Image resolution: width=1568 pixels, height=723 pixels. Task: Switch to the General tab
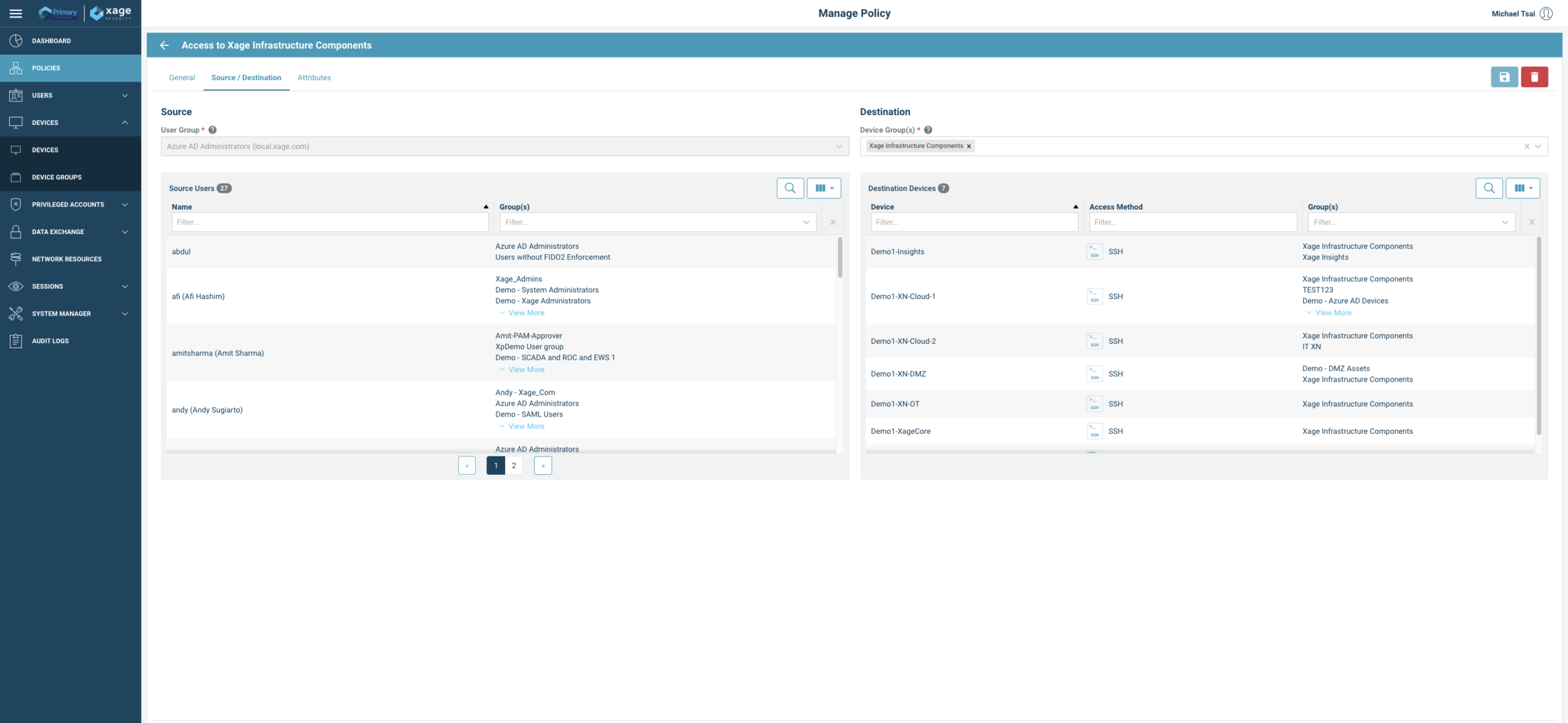click(182, 78)
